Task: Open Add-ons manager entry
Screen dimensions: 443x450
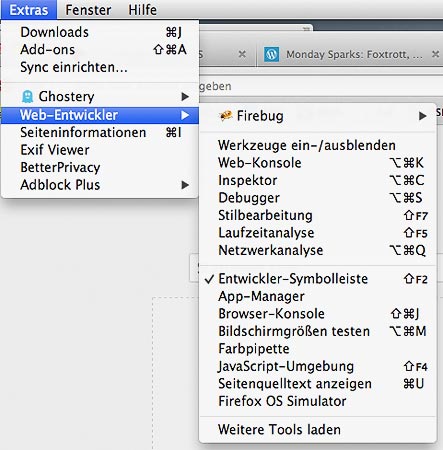Action: click(x=100, y=50)
